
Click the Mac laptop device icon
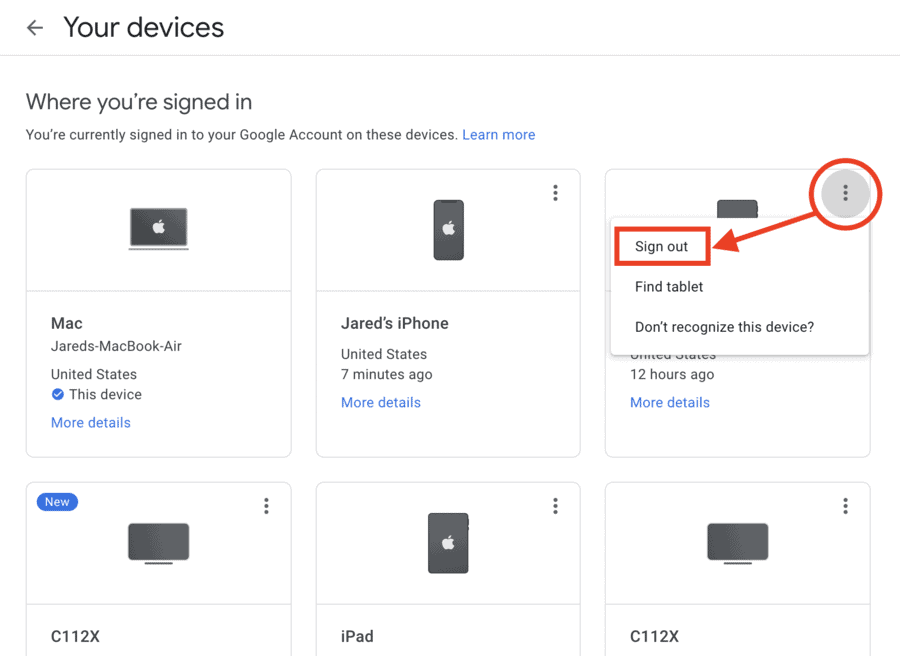(158, 229)
